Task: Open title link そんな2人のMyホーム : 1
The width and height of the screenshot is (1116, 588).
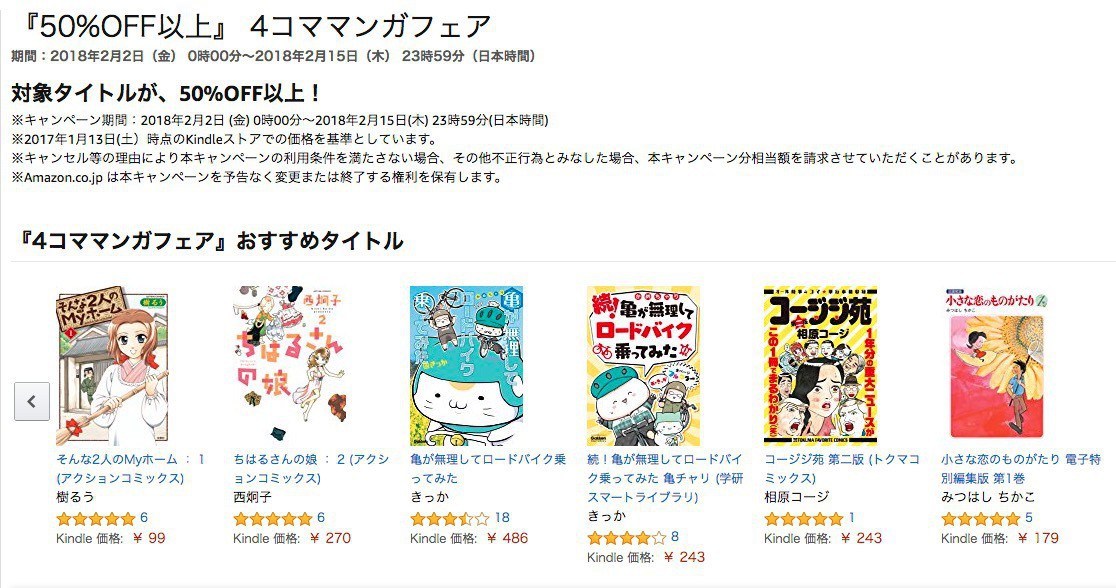Action: (x=130, y=468)
